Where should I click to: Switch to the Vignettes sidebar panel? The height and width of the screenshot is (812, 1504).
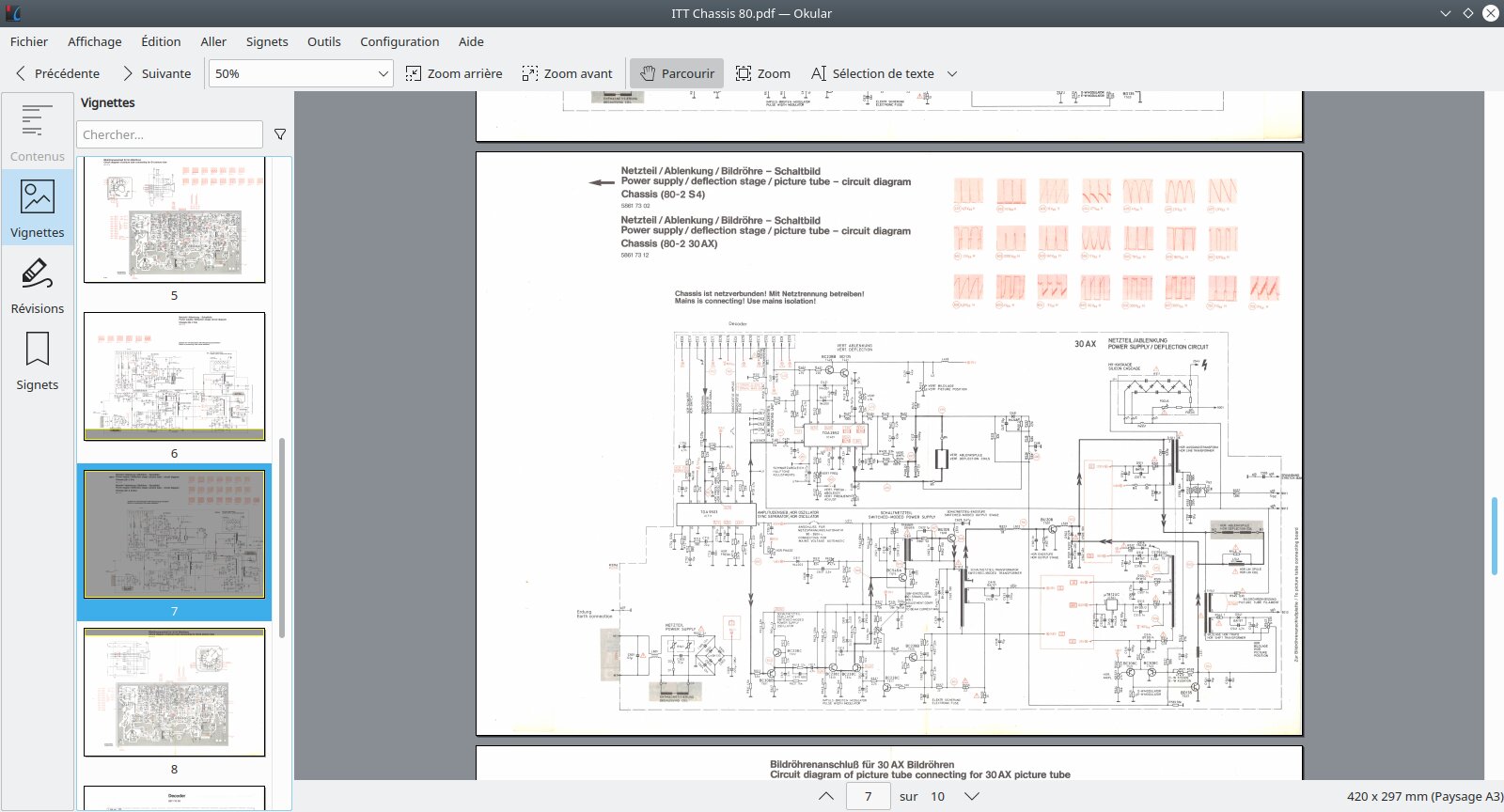click(38, 207)
